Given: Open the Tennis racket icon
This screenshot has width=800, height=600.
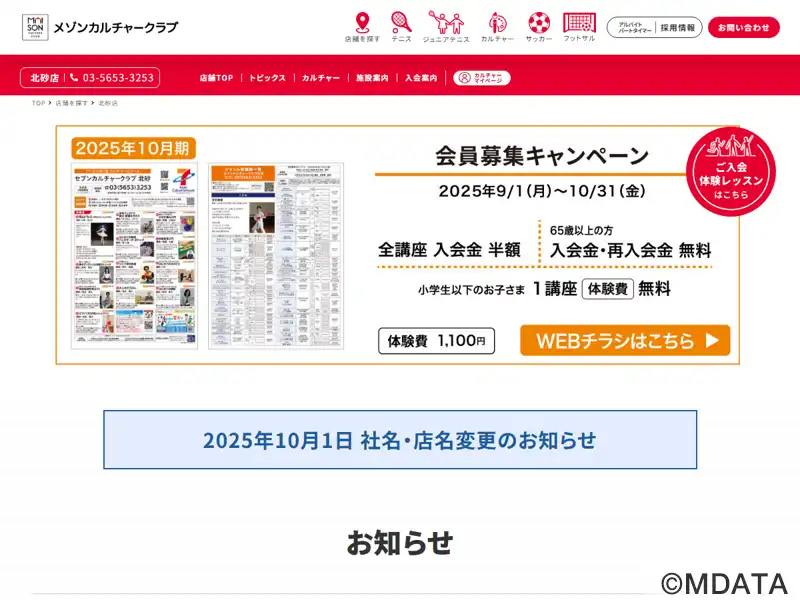Looking at the screenshot, I should (x=401, y=22).
